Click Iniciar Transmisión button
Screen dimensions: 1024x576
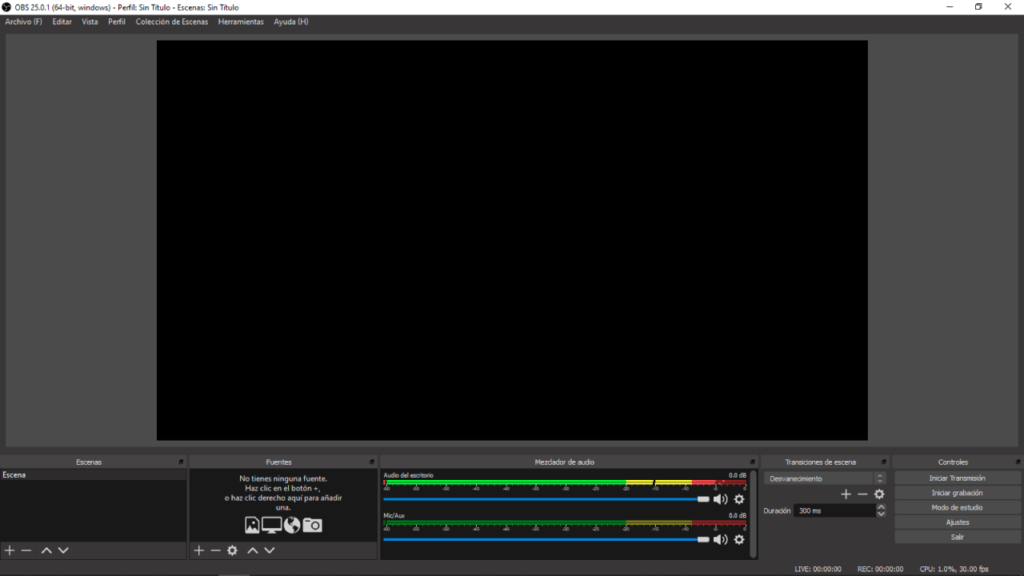click(957, 478)
